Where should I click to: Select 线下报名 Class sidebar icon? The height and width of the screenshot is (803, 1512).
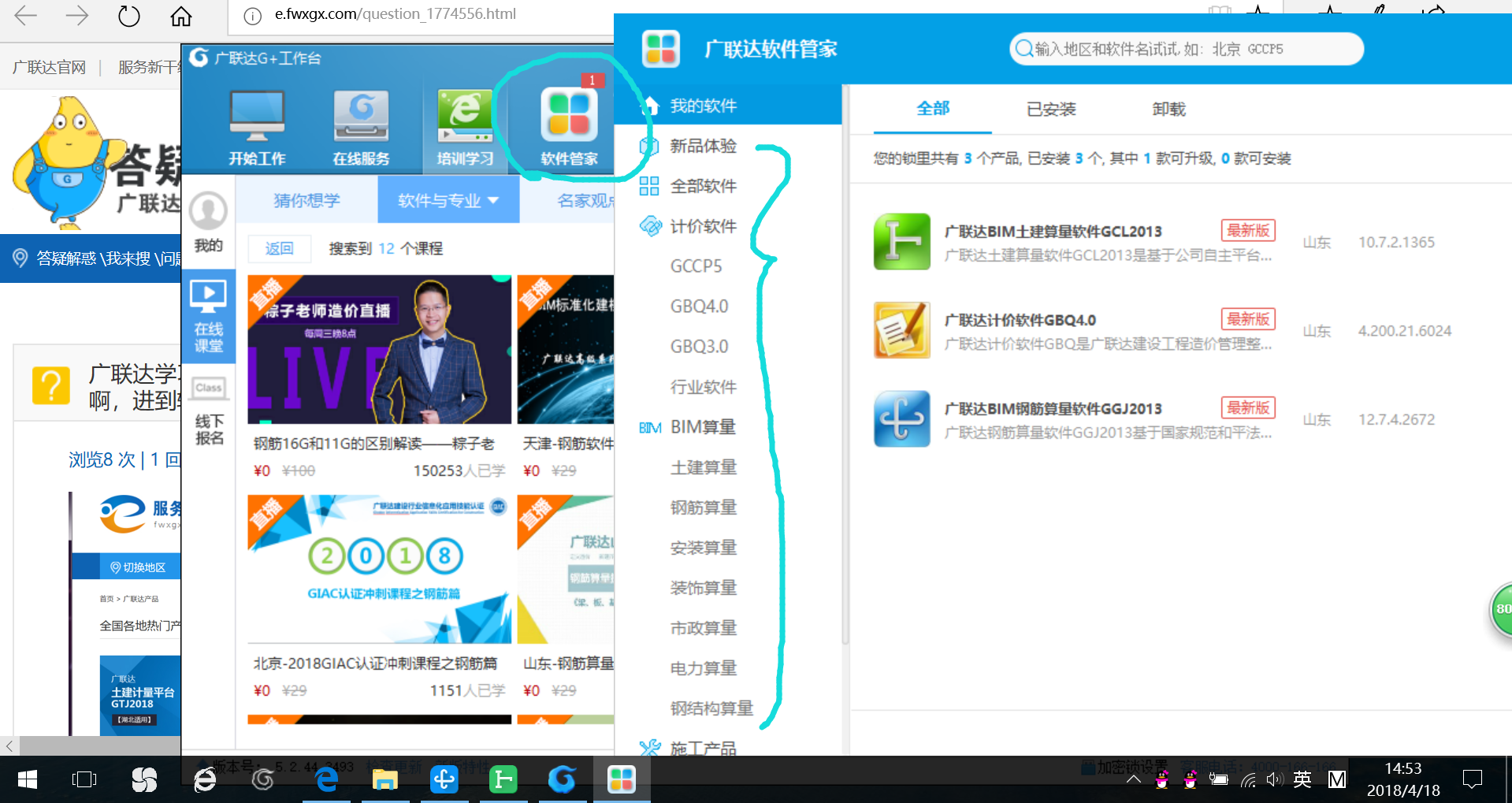[x=209, y=410]
